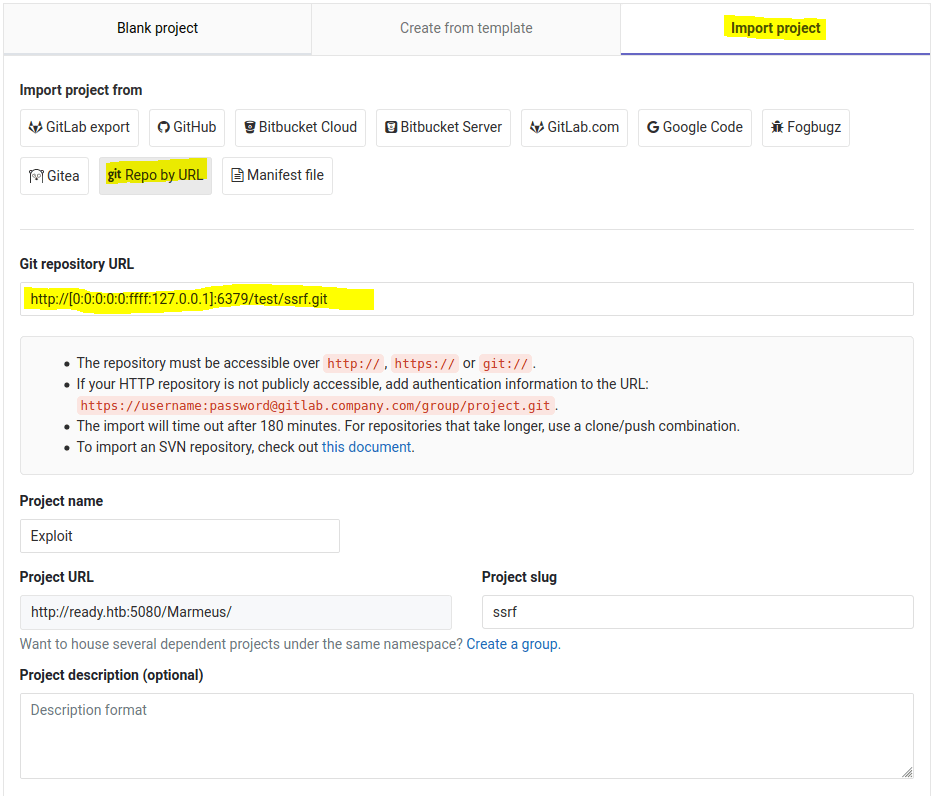The image size is (948, 796).
Task: Select git Repo by URL option
Action: tap(155, 176)
